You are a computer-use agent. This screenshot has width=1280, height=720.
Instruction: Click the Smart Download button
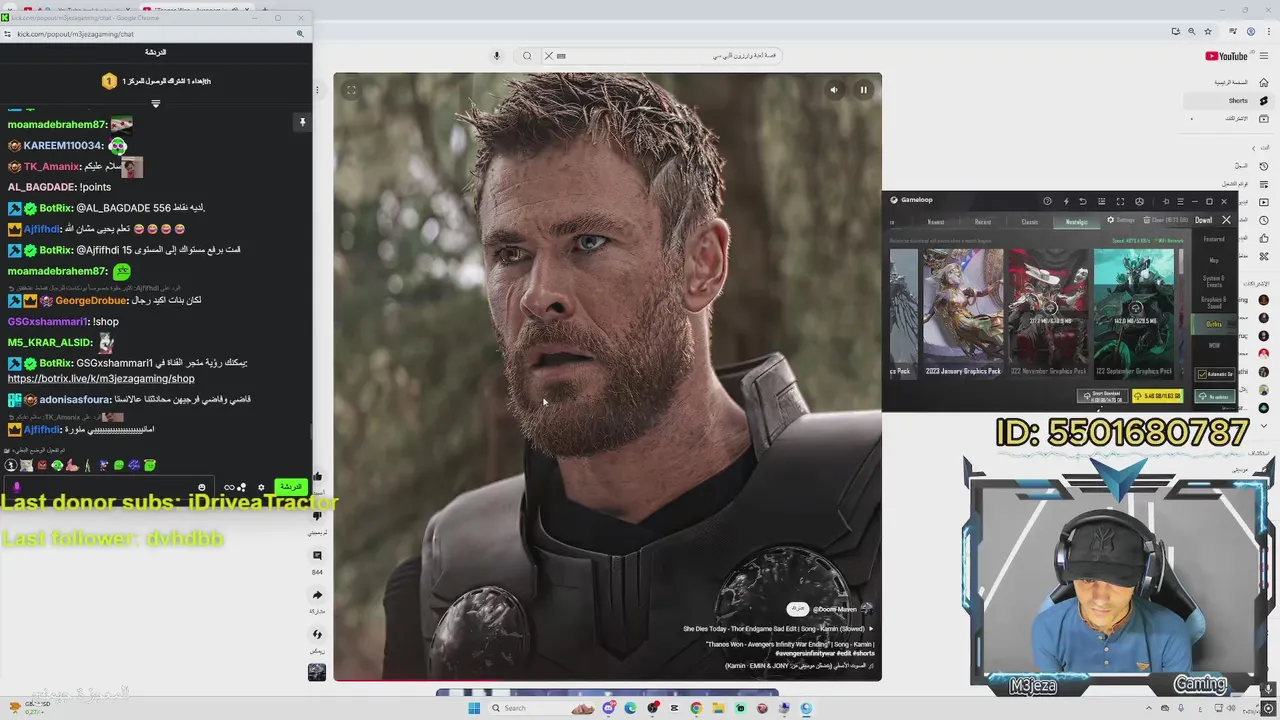(1103, 396)
